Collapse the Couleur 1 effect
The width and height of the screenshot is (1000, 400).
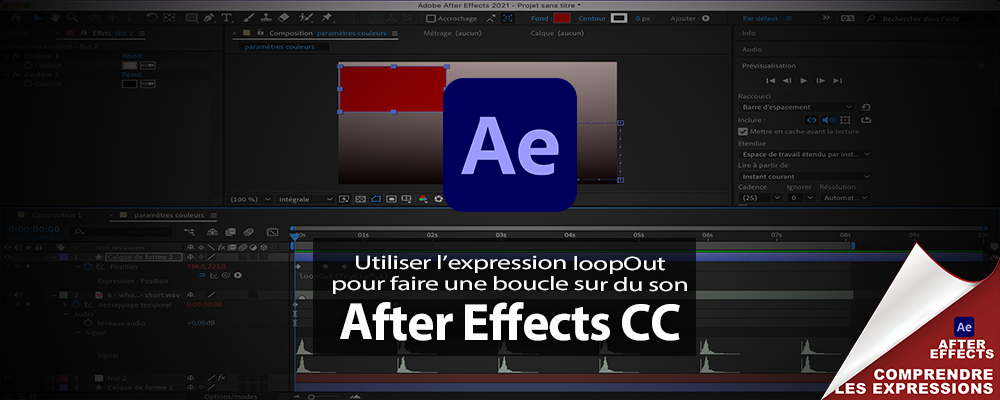pyautogui.click(x=7, y=56)
